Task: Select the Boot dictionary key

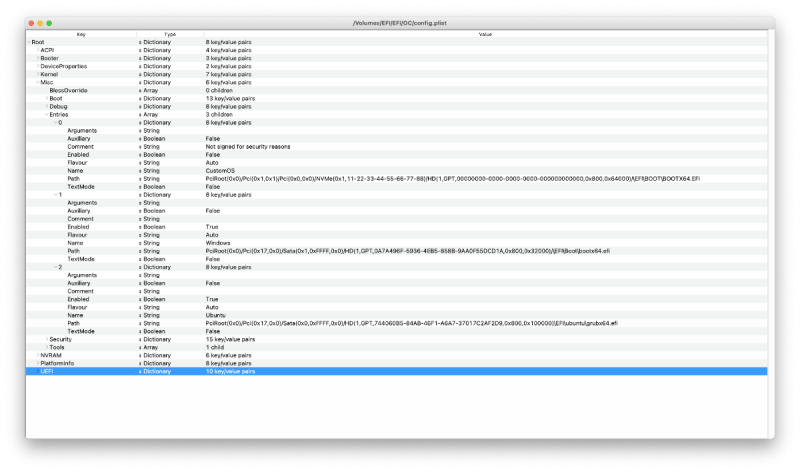Action: (x=56, y=98)
